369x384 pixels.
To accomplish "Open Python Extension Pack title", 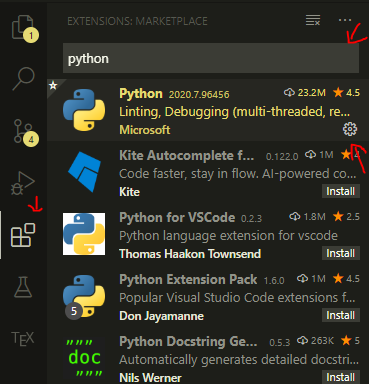I will pyautogui.click(x=188, y=280).
